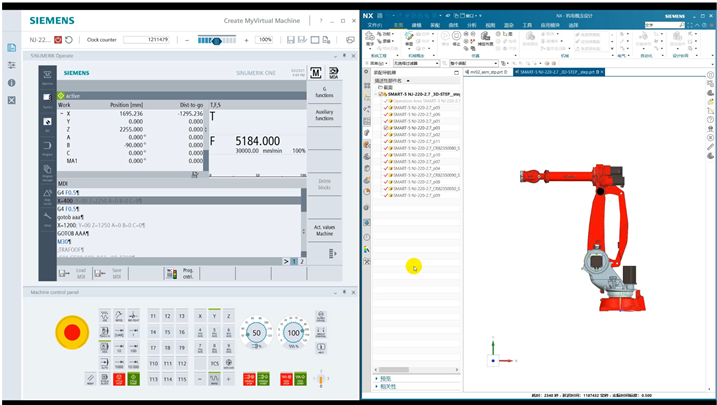Toggle the RAPID override key
The width and height of the screenshot is (717, 405).
214,379
